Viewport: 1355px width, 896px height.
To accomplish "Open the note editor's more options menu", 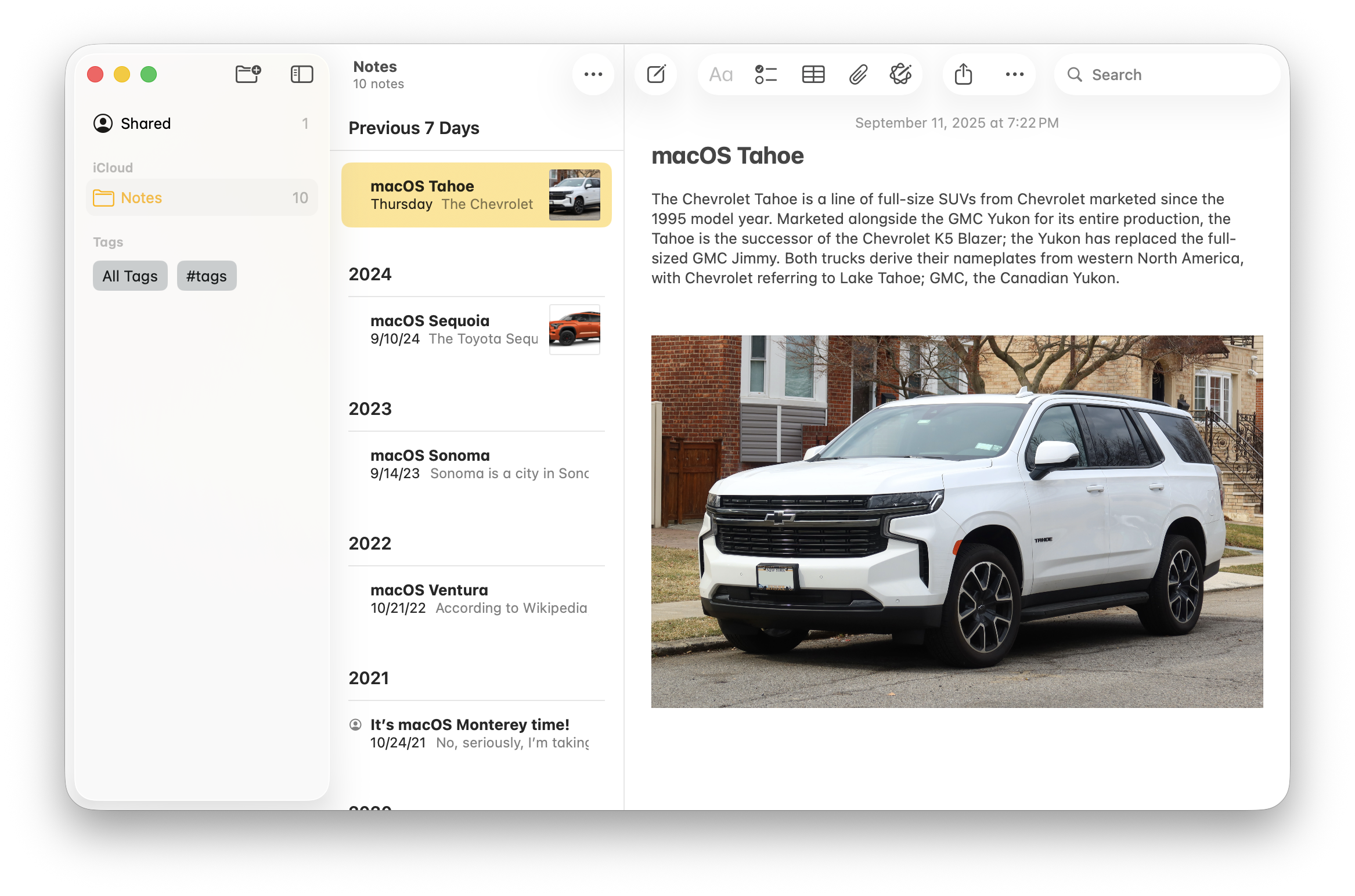I will 1014,74.
